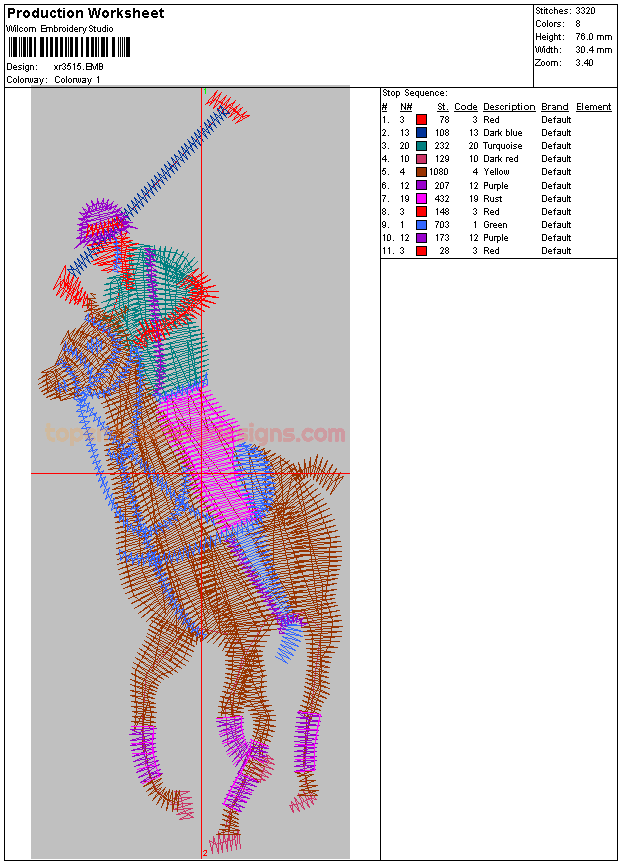Click the stitch count '232'
Screen dimensions: 620x861
[442, 146]
